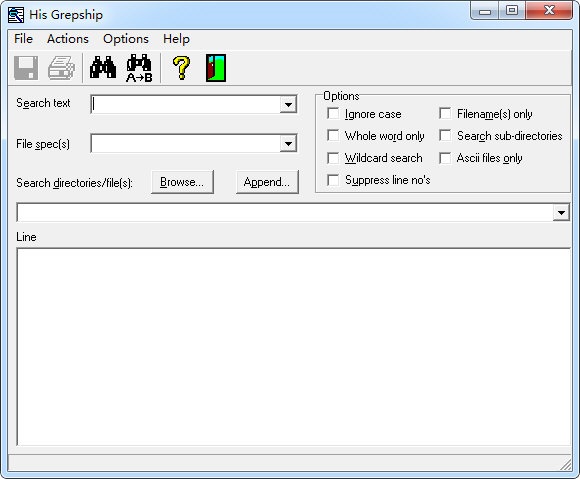Click the Append... button

point(267,182)
